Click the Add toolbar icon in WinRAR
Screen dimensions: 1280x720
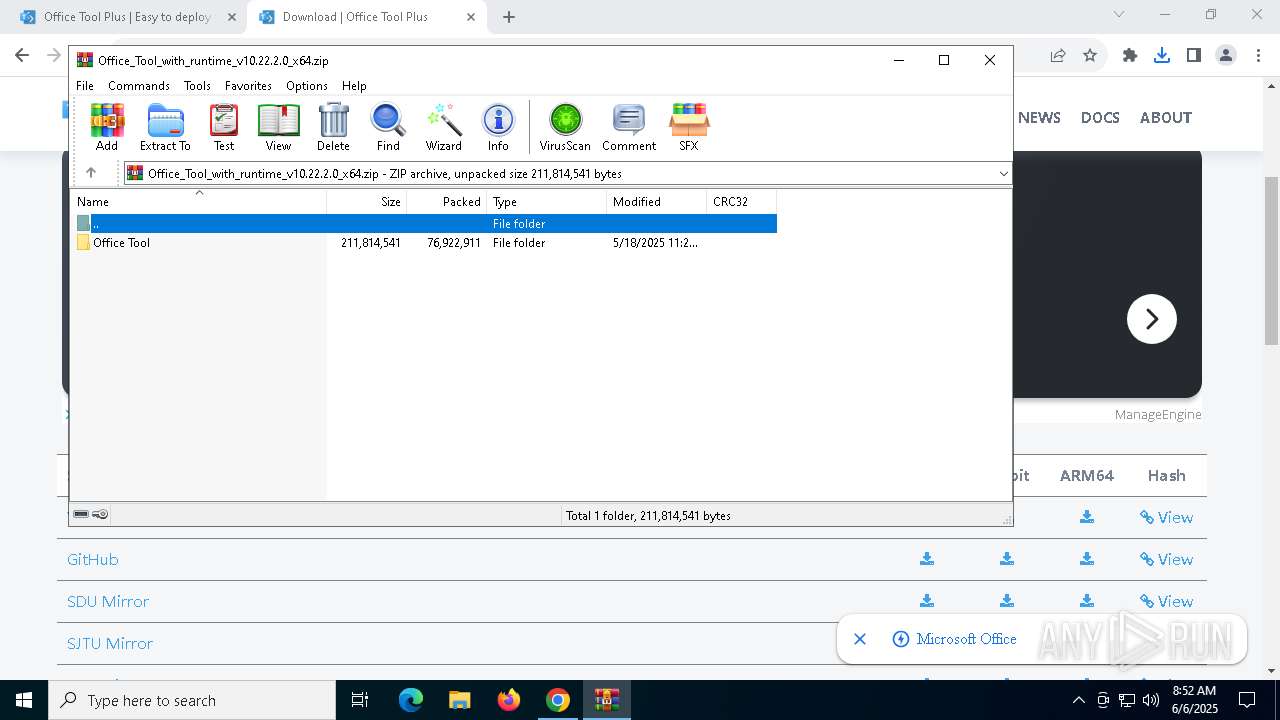pyautogui.click(x=107, y=127)
